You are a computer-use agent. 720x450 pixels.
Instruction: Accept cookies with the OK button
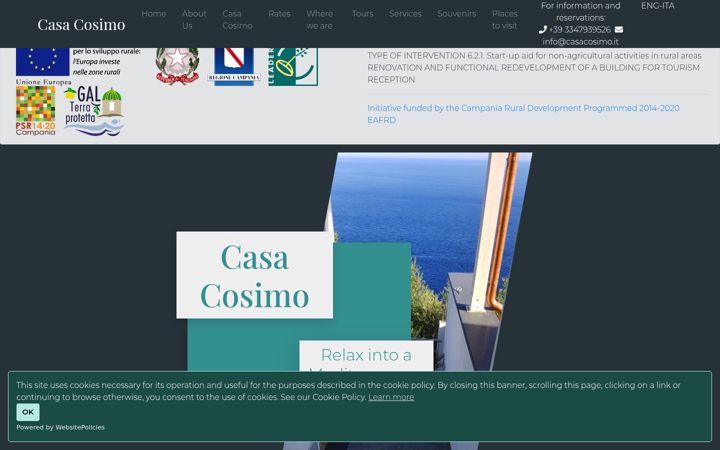28,412
